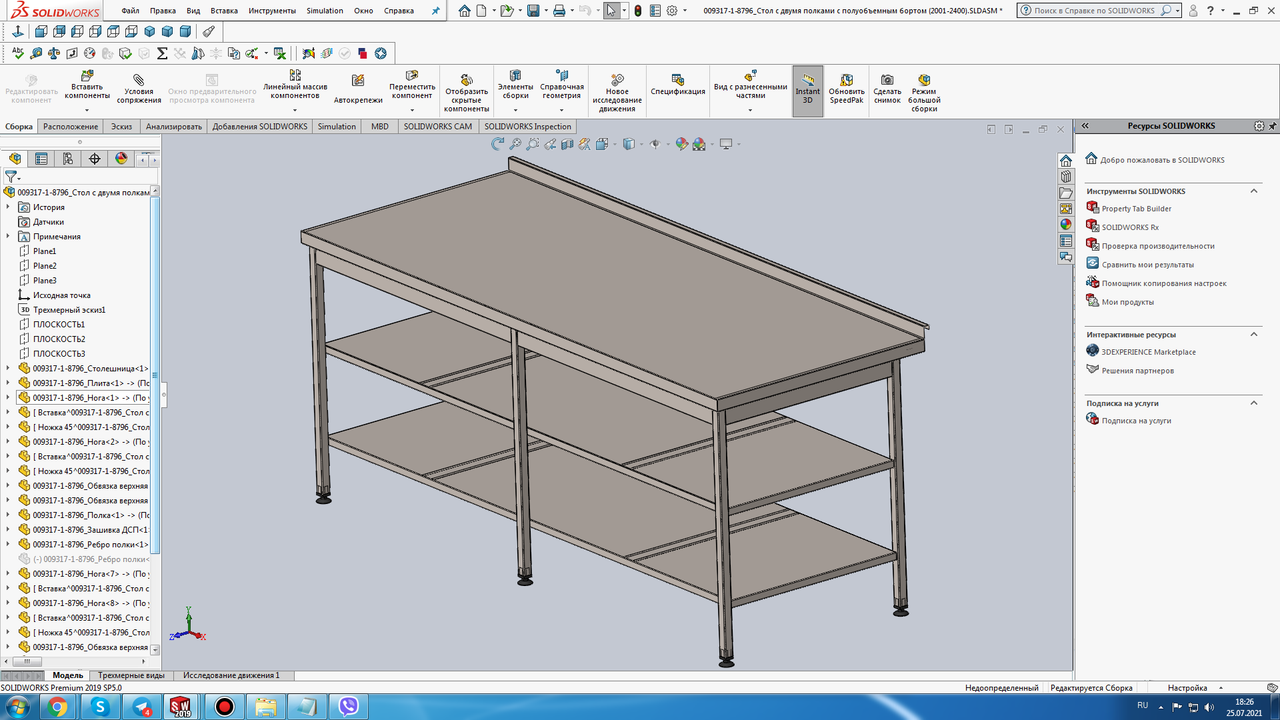Click Проверка производительности link

1158,246
